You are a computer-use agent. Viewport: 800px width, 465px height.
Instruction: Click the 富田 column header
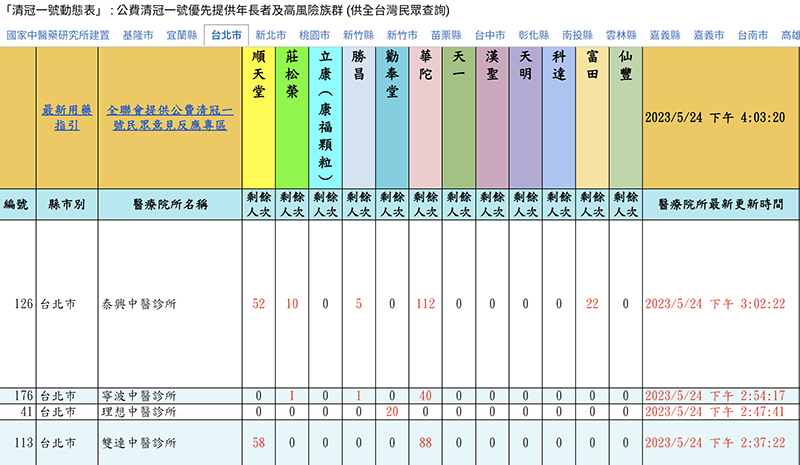(592, 117)
